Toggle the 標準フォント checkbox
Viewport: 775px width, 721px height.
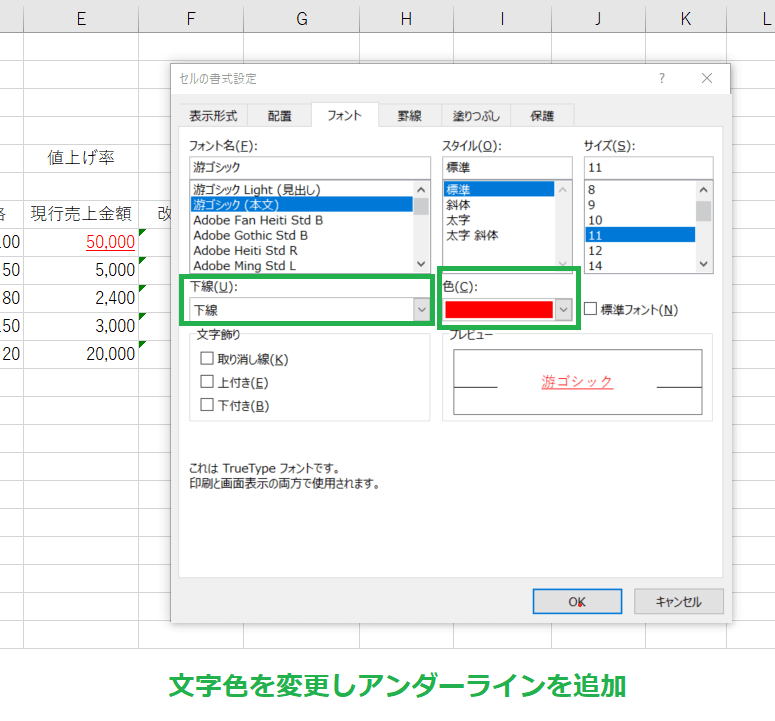click(590, 309)
